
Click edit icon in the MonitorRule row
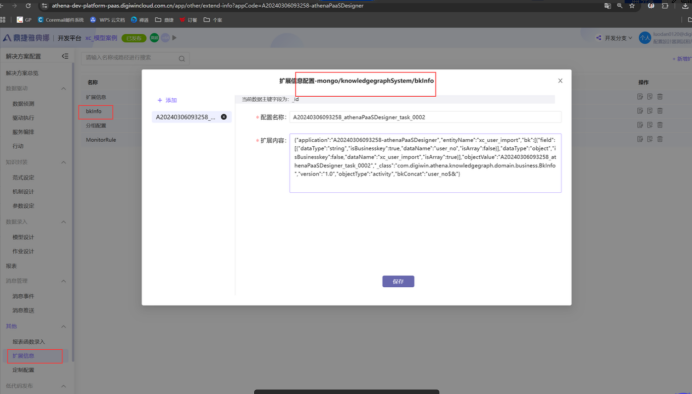pyautogui.click(x=640, y=139)
